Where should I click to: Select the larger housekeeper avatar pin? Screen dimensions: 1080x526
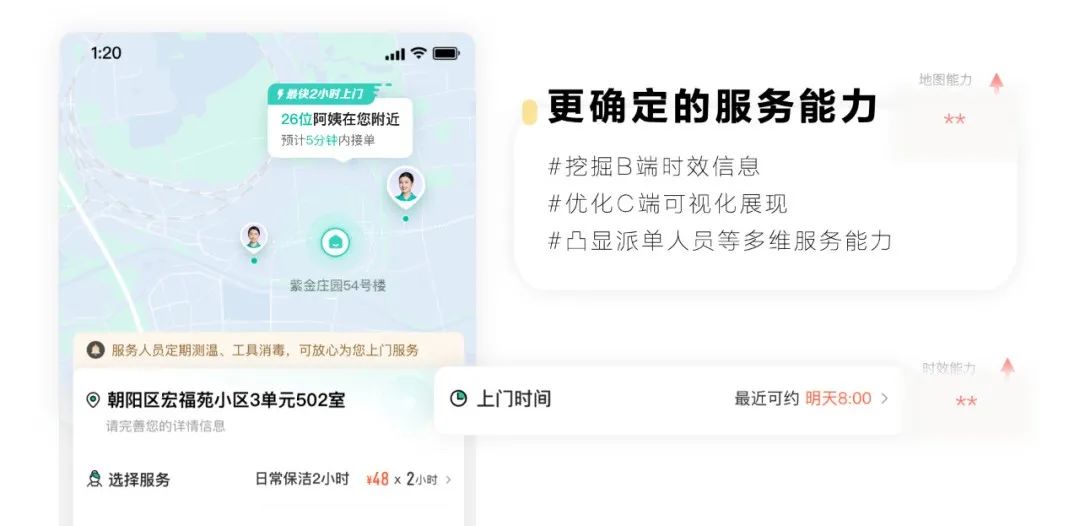(x=406, y=187)
